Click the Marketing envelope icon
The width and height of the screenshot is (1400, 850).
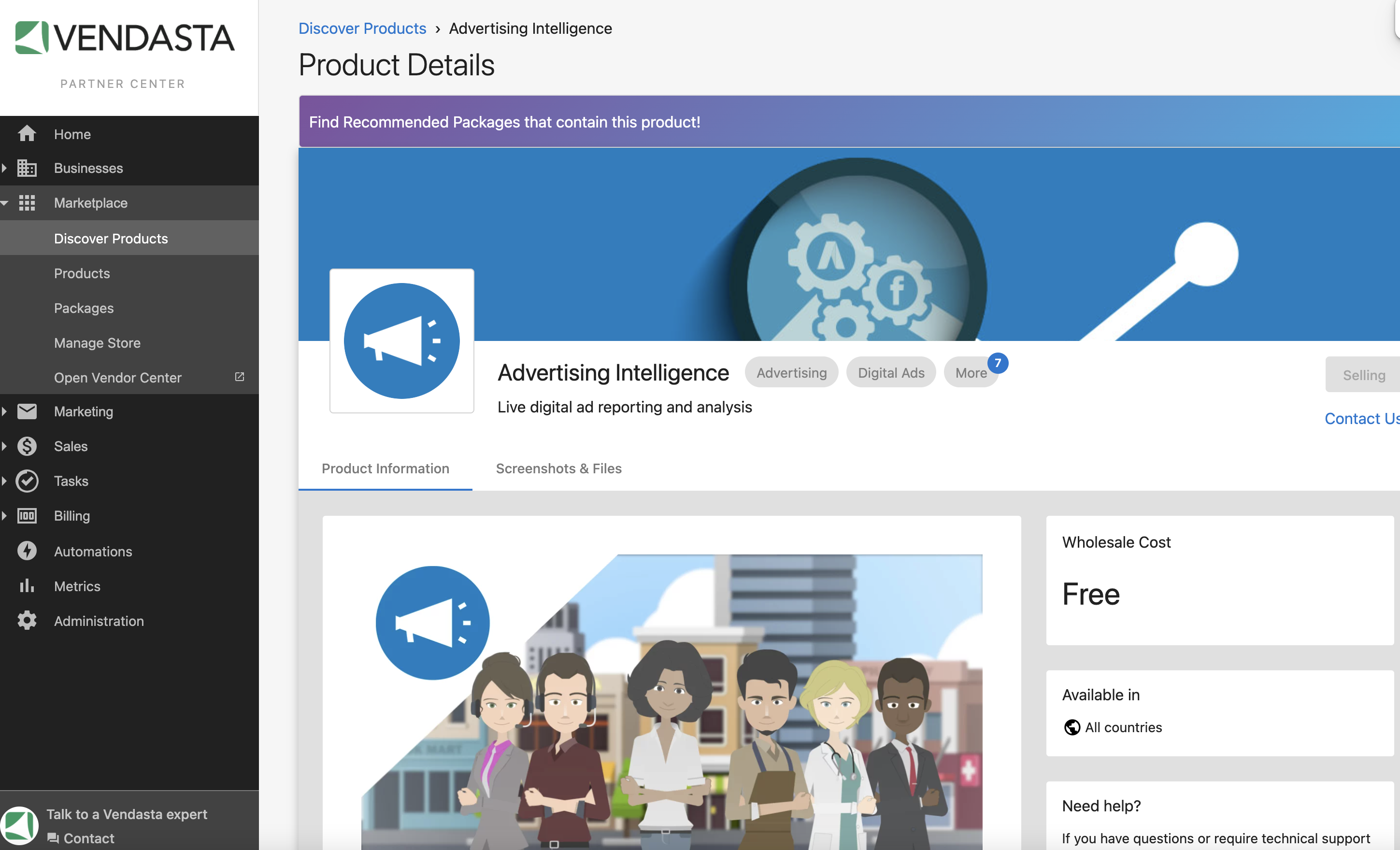27,411
